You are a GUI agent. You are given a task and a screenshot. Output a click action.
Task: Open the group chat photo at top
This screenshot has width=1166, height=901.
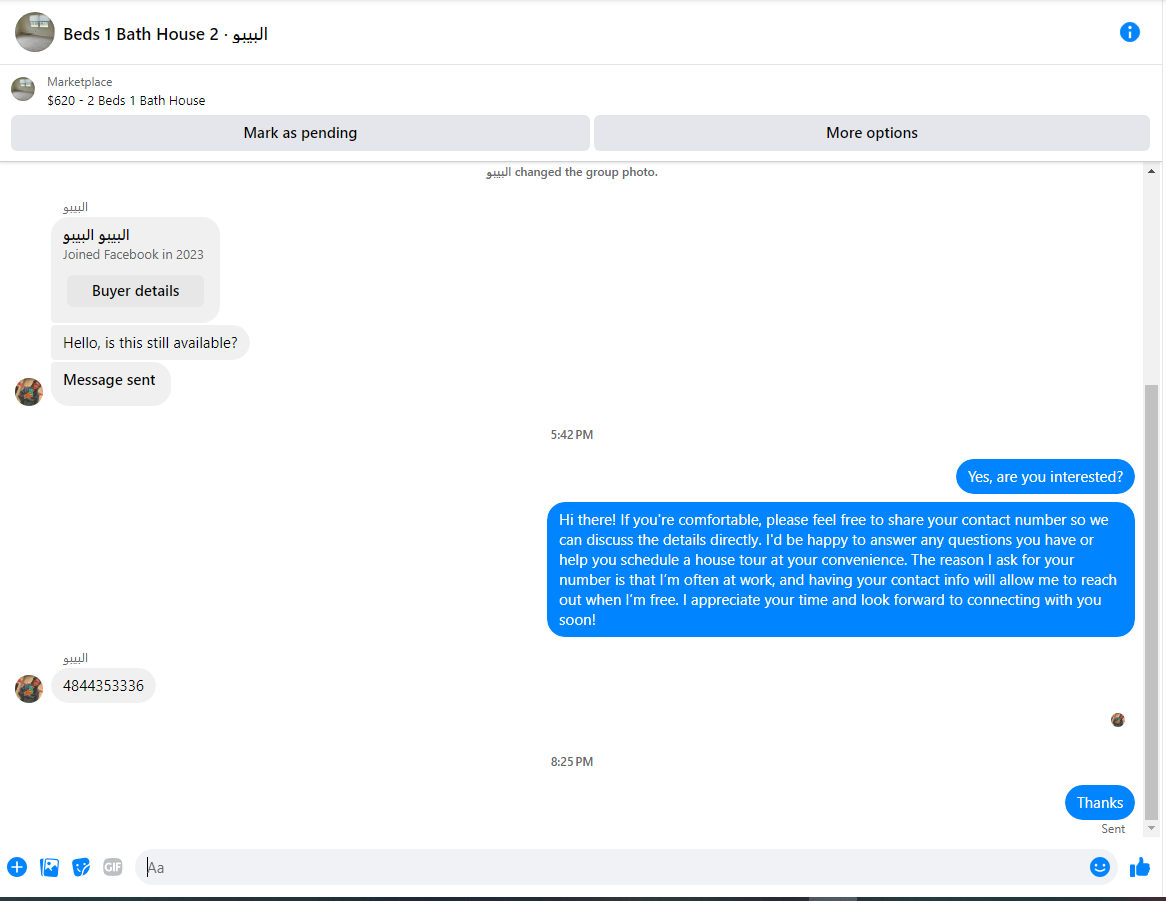click(x=35, y=32)
